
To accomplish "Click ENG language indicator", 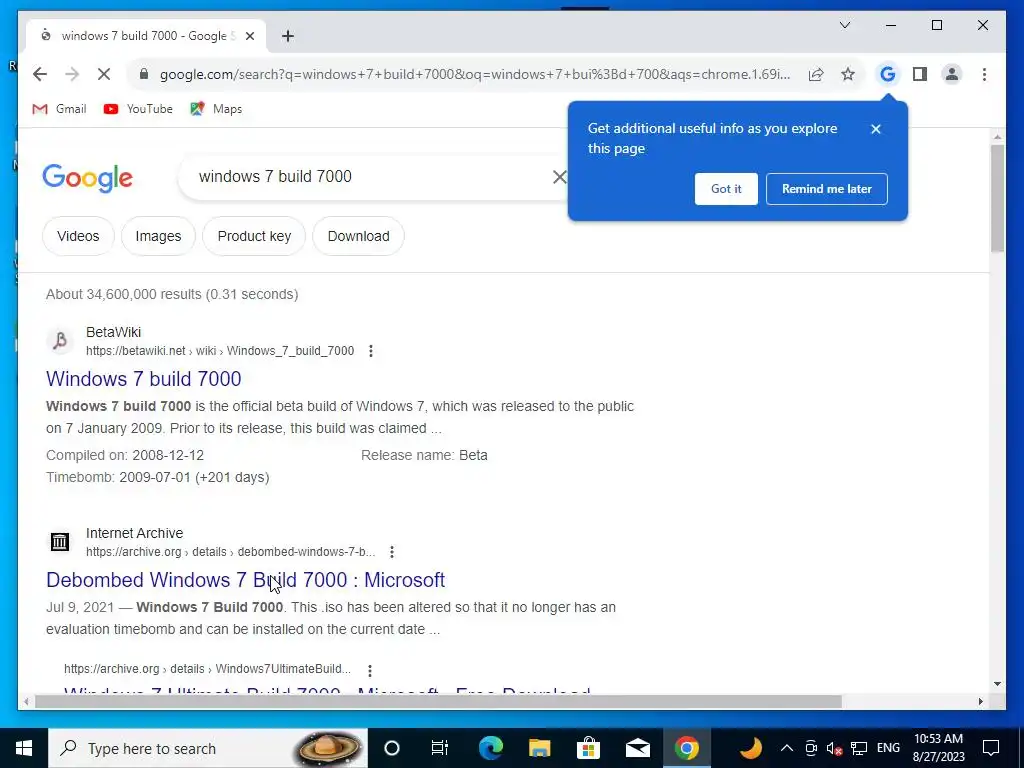I will coord(888,748).
